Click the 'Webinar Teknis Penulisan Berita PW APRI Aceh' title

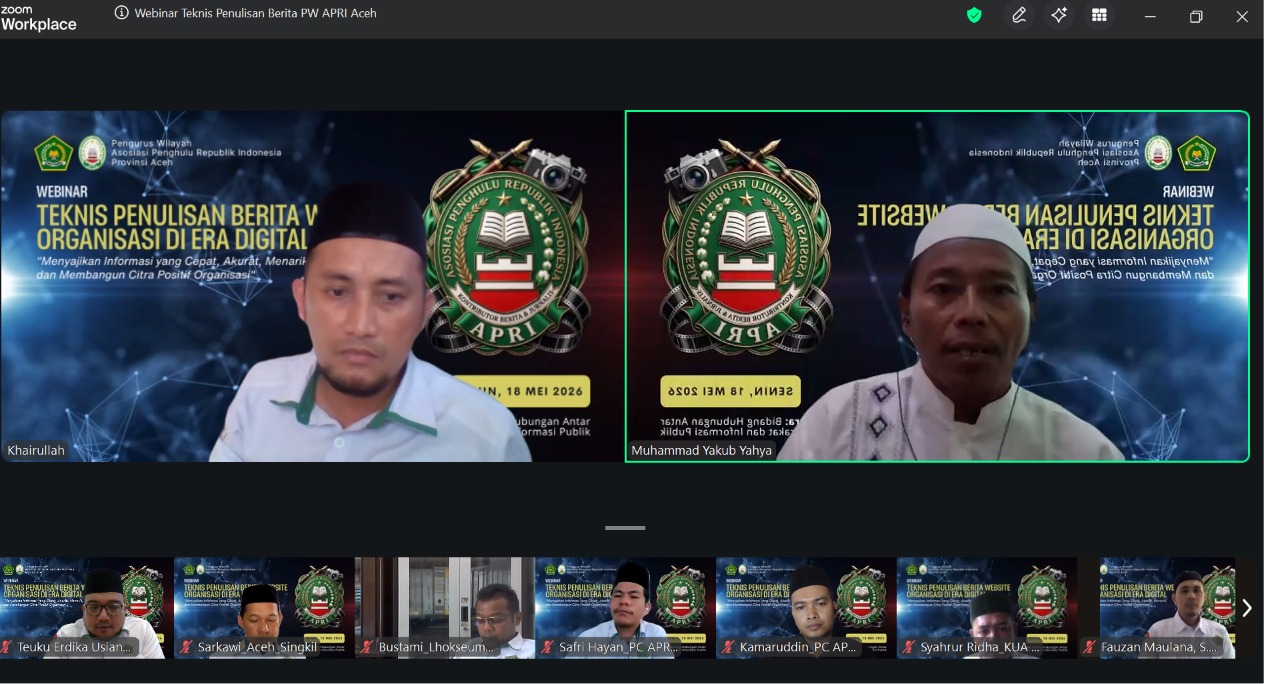(x=256, y=13)
